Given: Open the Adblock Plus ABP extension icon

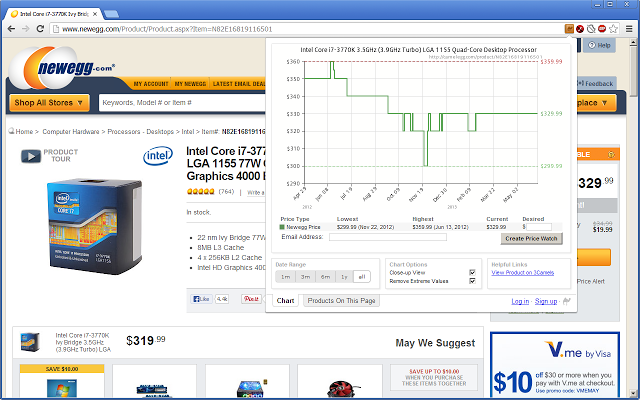Looking at the screenshot, I should pos(602,29).
